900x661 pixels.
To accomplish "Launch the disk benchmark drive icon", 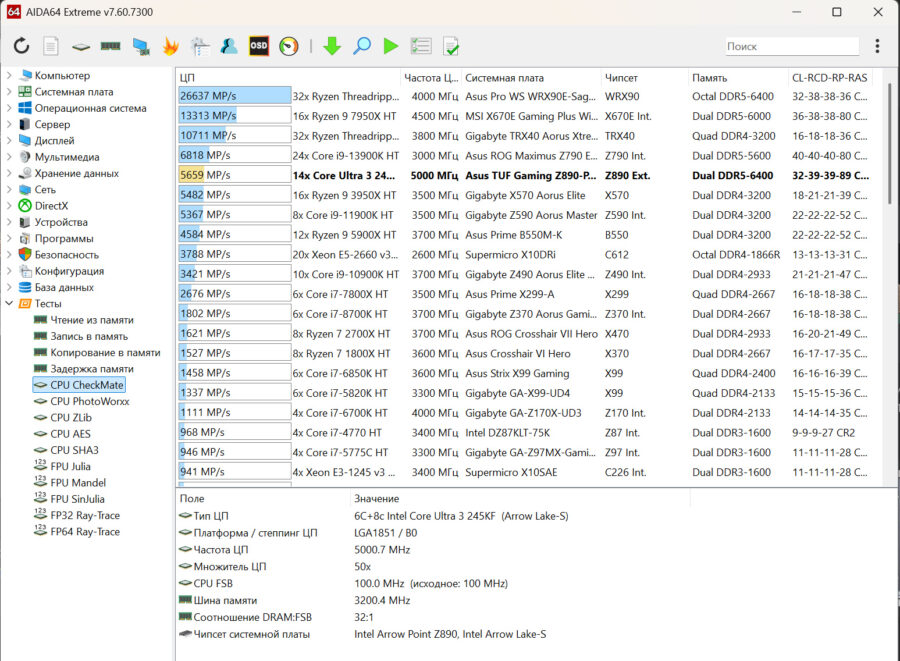I will tap(81, 46).
